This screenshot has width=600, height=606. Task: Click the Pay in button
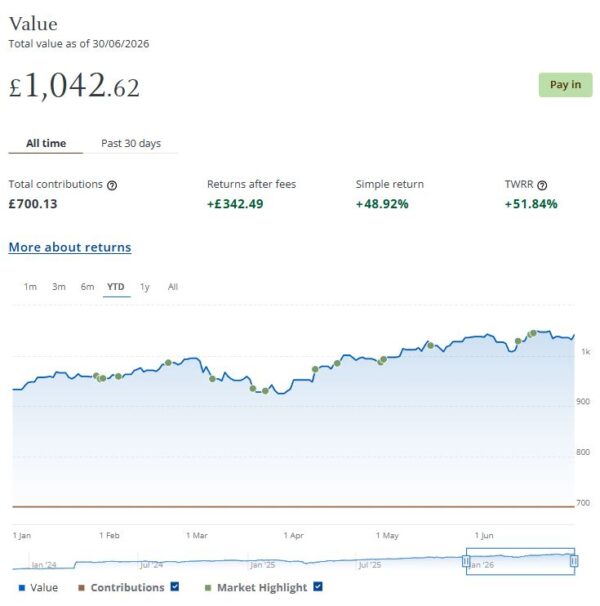565,85
